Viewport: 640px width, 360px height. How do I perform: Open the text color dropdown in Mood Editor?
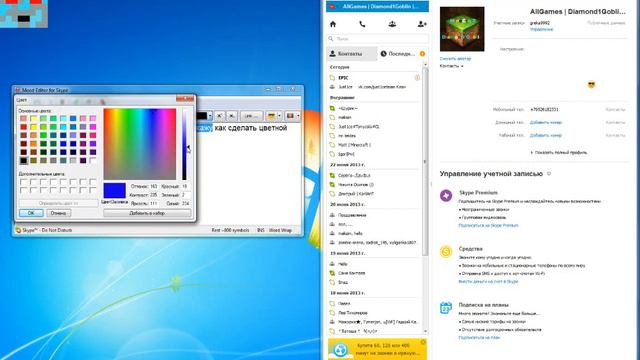[210, 116]
